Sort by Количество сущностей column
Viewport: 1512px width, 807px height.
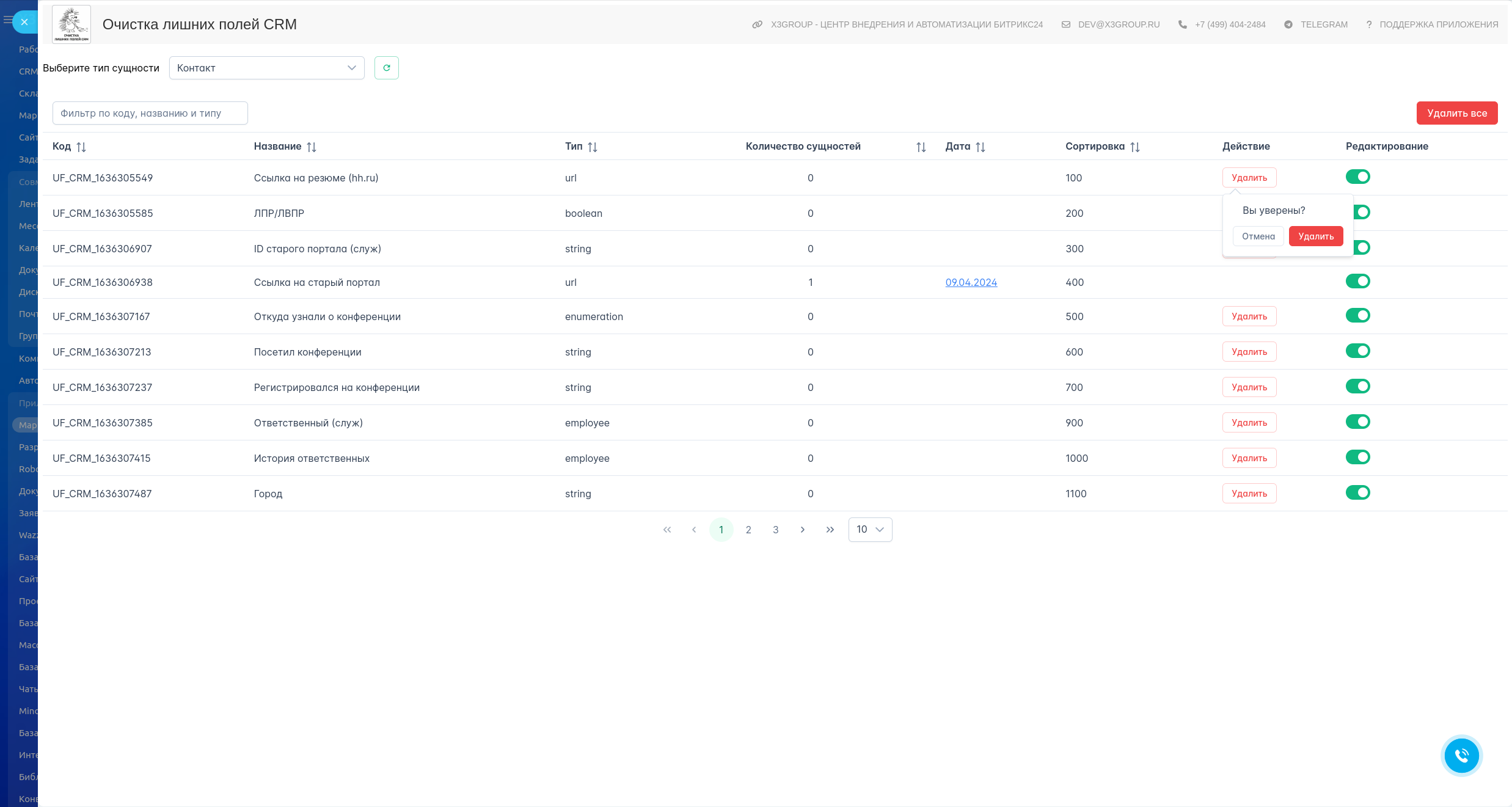[921, 147]
